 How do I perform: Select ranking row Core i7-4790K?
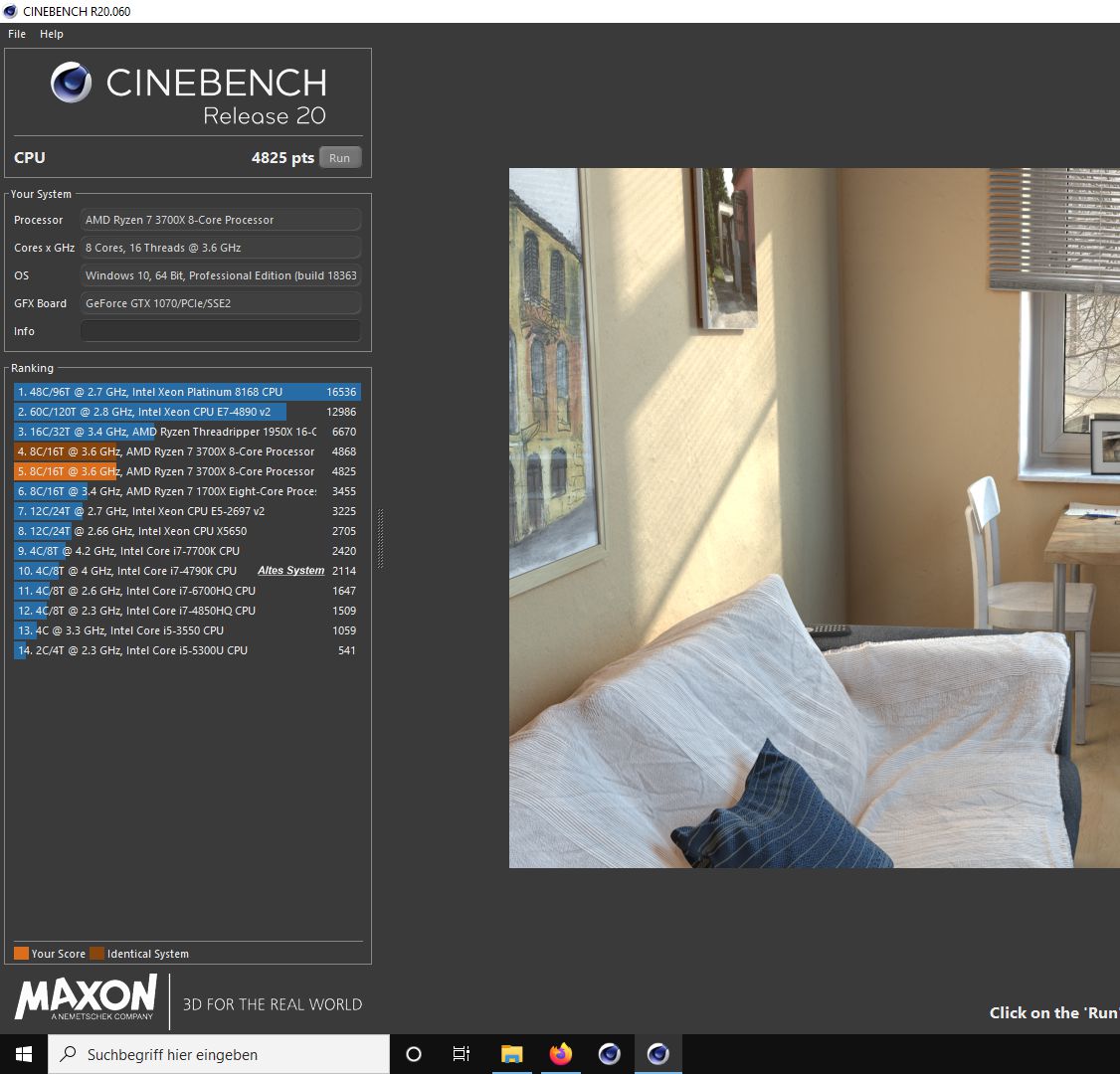(x=187, y=571)
